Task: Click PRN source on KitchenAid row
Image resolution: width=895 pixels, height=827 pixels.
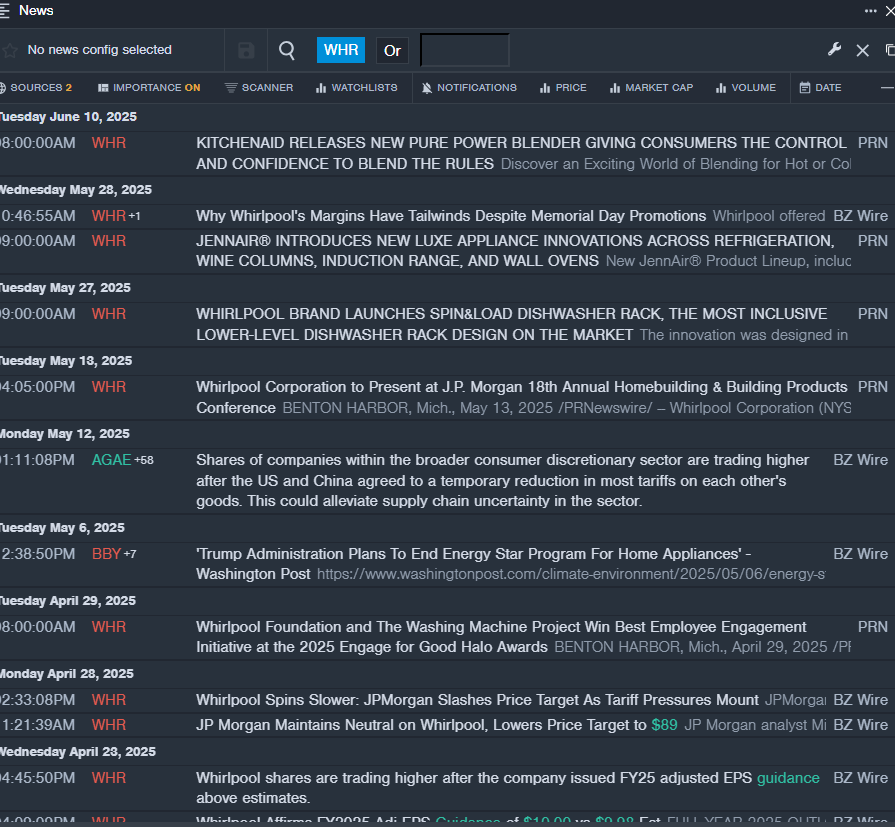Action: click(873, 143)
